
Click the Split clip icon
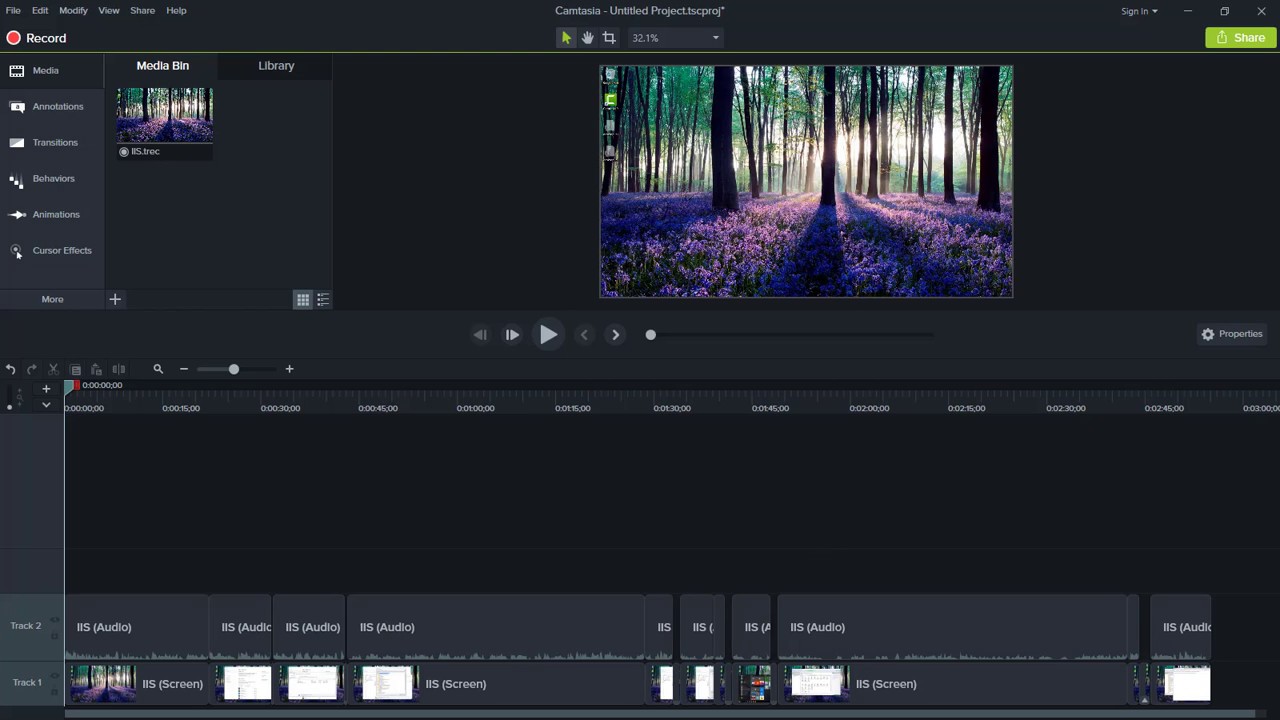pyautogui.click(x=118, y=369)
